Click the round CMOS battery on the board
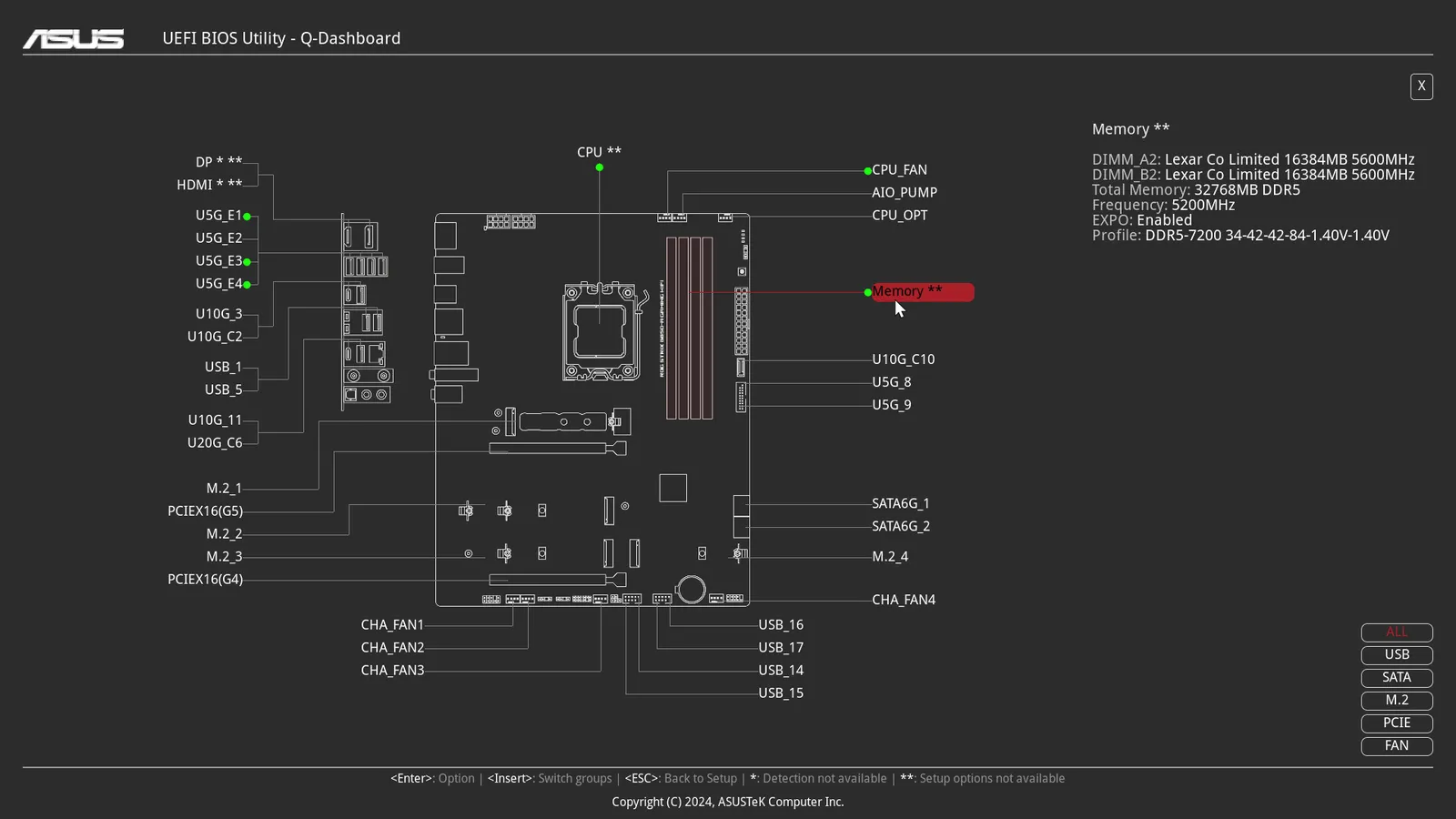The image size is (1456, 819). [692, 589]
